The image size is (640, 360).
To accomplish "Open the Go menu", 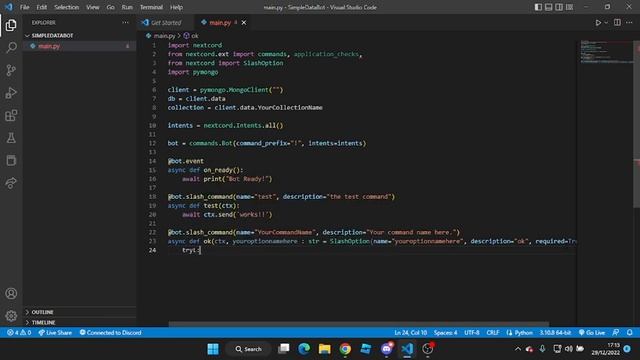I will [x=110, y=7].
